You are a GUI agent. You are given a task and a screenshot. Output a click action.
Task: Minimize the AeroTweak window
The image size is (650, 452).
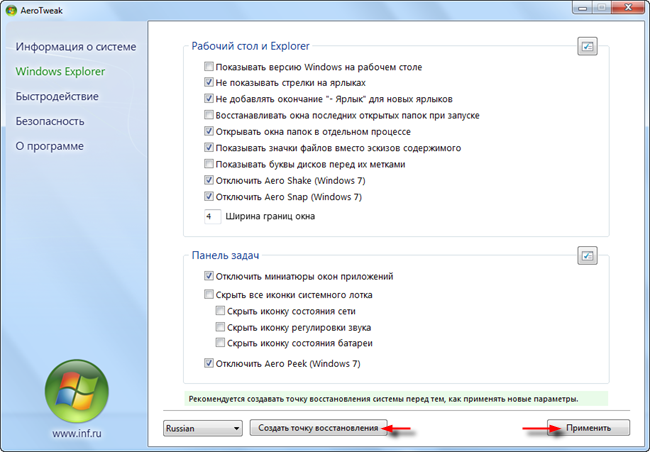tap(582, 7)
